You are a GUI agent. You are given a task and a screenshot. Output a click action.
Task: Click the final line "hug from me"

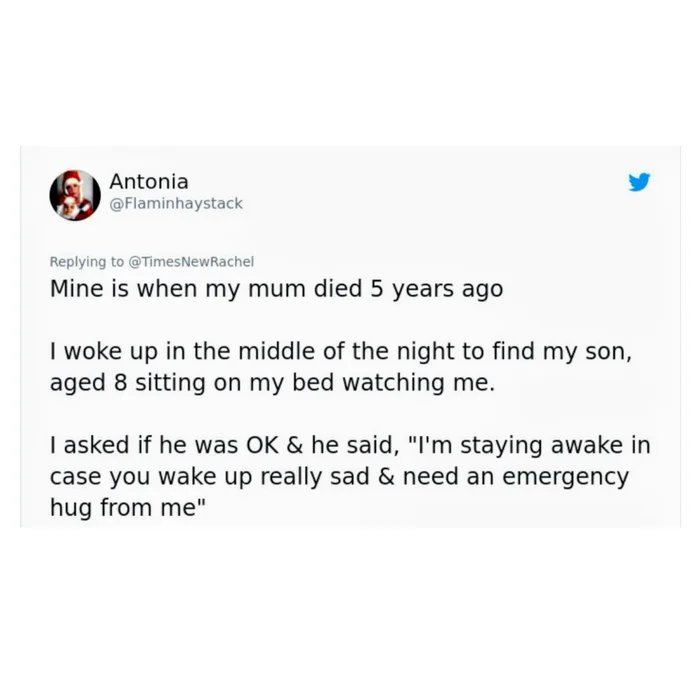point(128,508)
